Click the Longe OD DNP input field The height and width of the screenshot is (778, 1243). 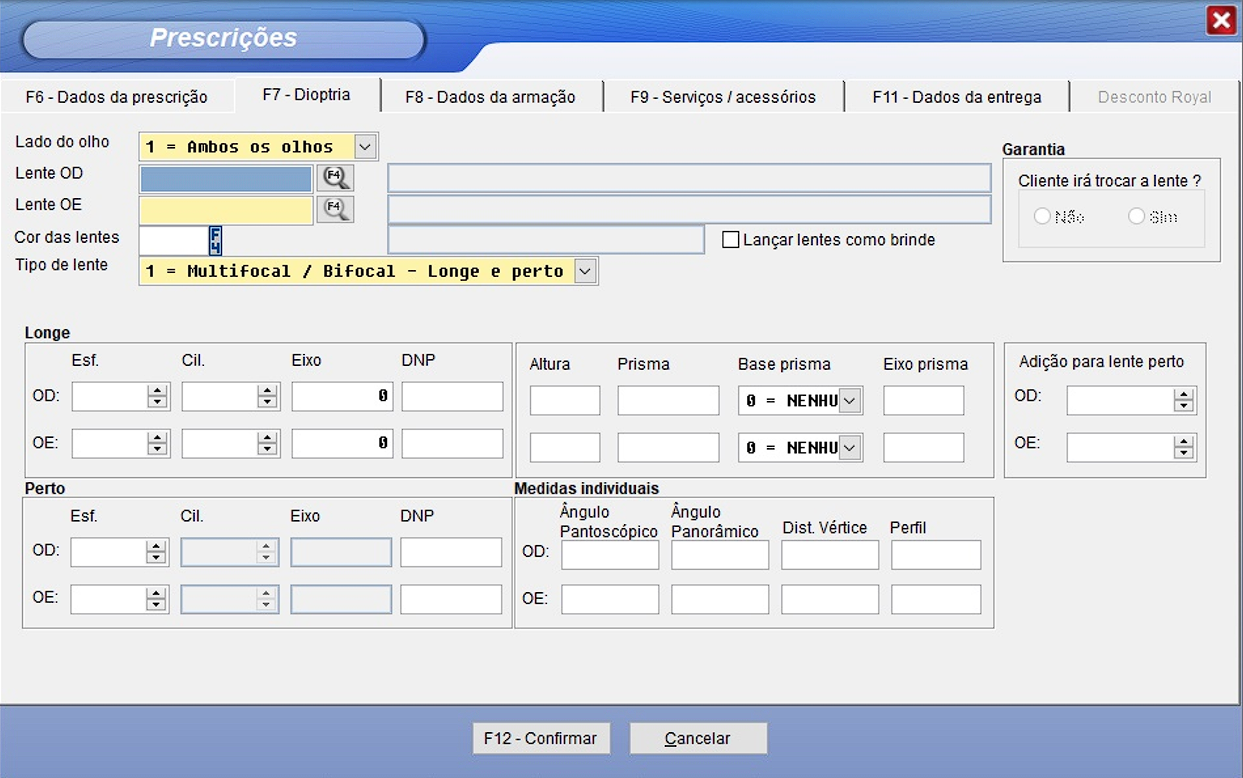point(452,396)
